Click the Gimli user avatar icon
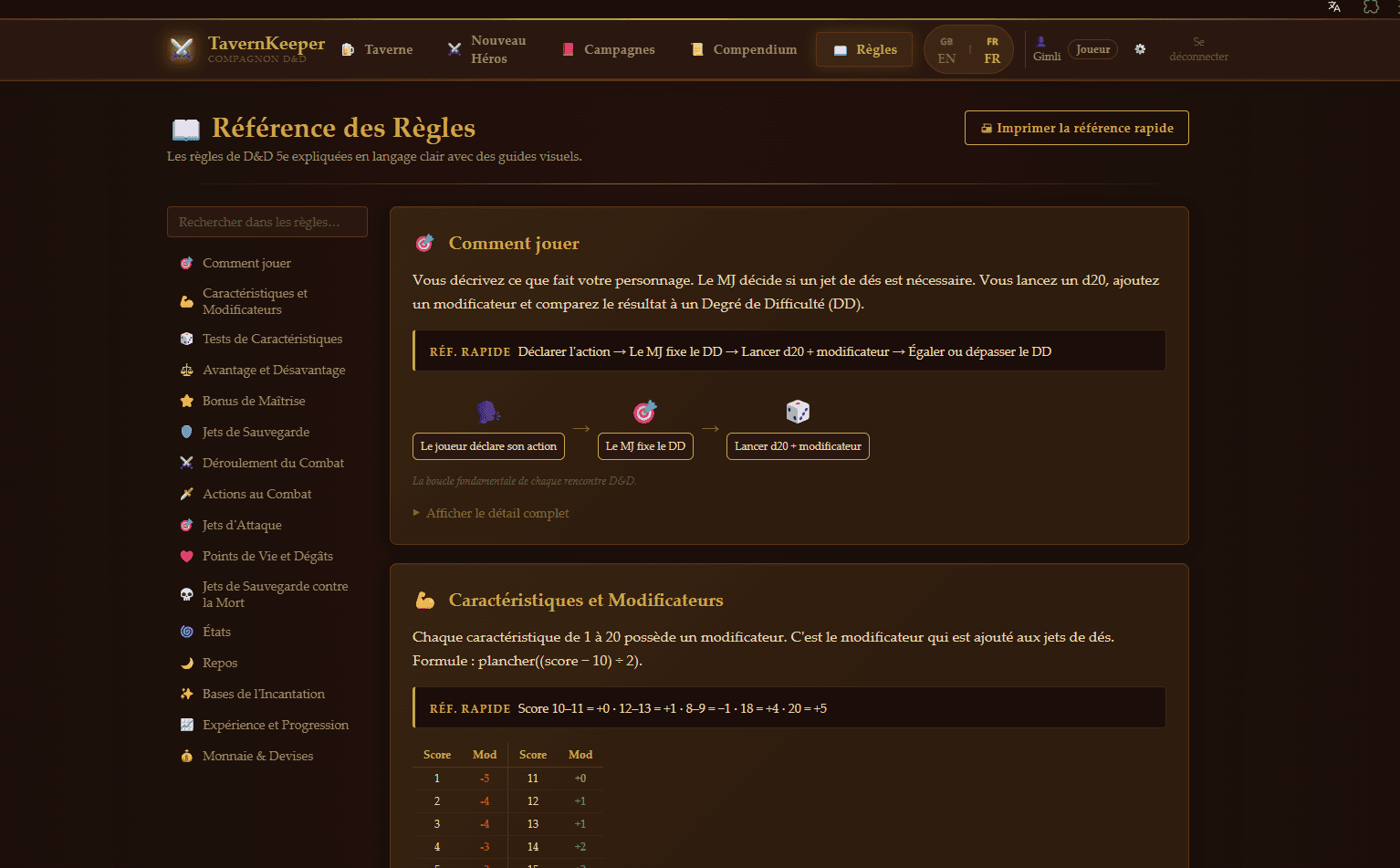This screenshot has height=868, width=1400. (1041, 42)
